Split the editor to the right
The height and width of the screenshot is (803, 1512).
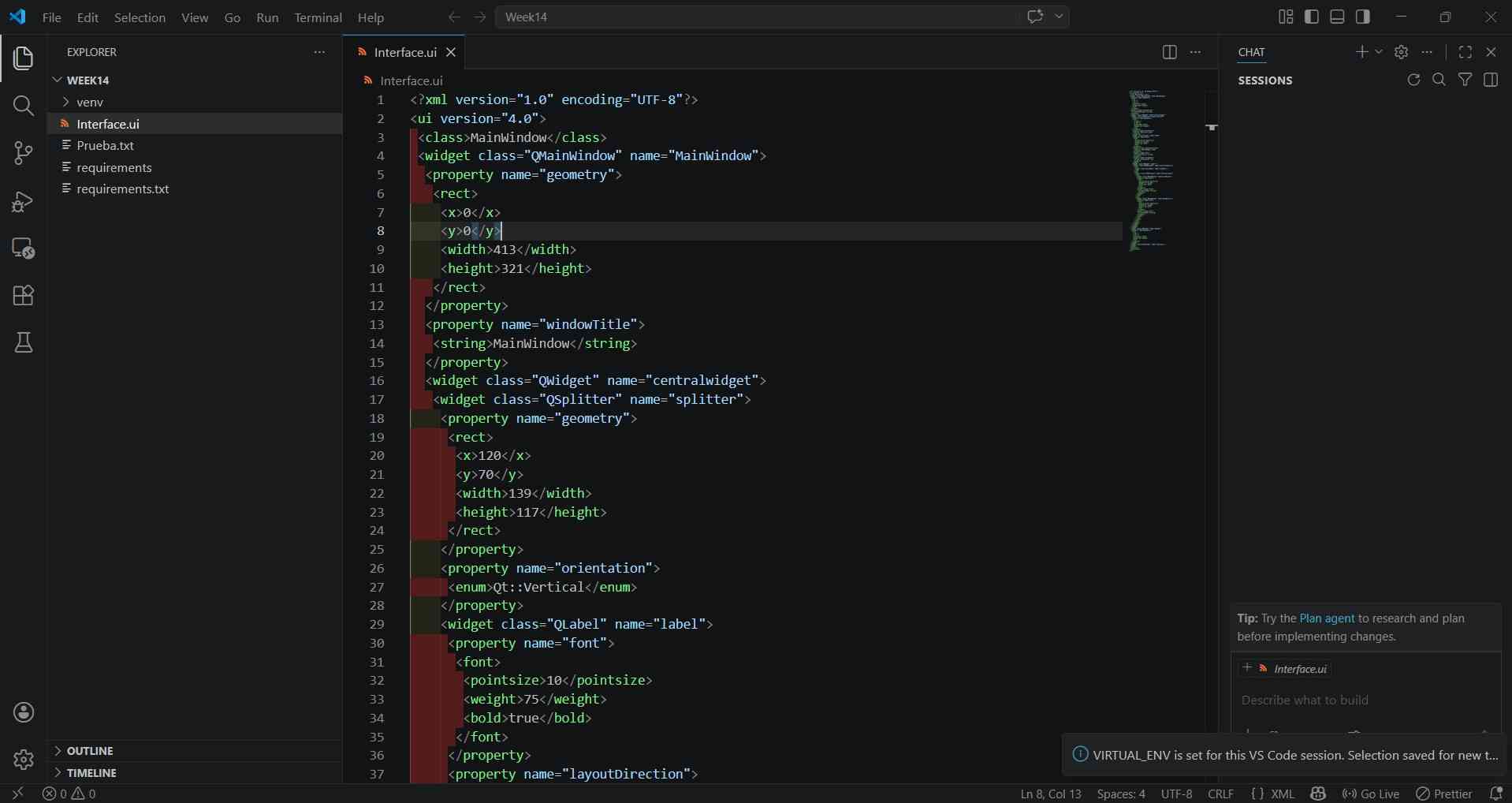point(1170,52)
